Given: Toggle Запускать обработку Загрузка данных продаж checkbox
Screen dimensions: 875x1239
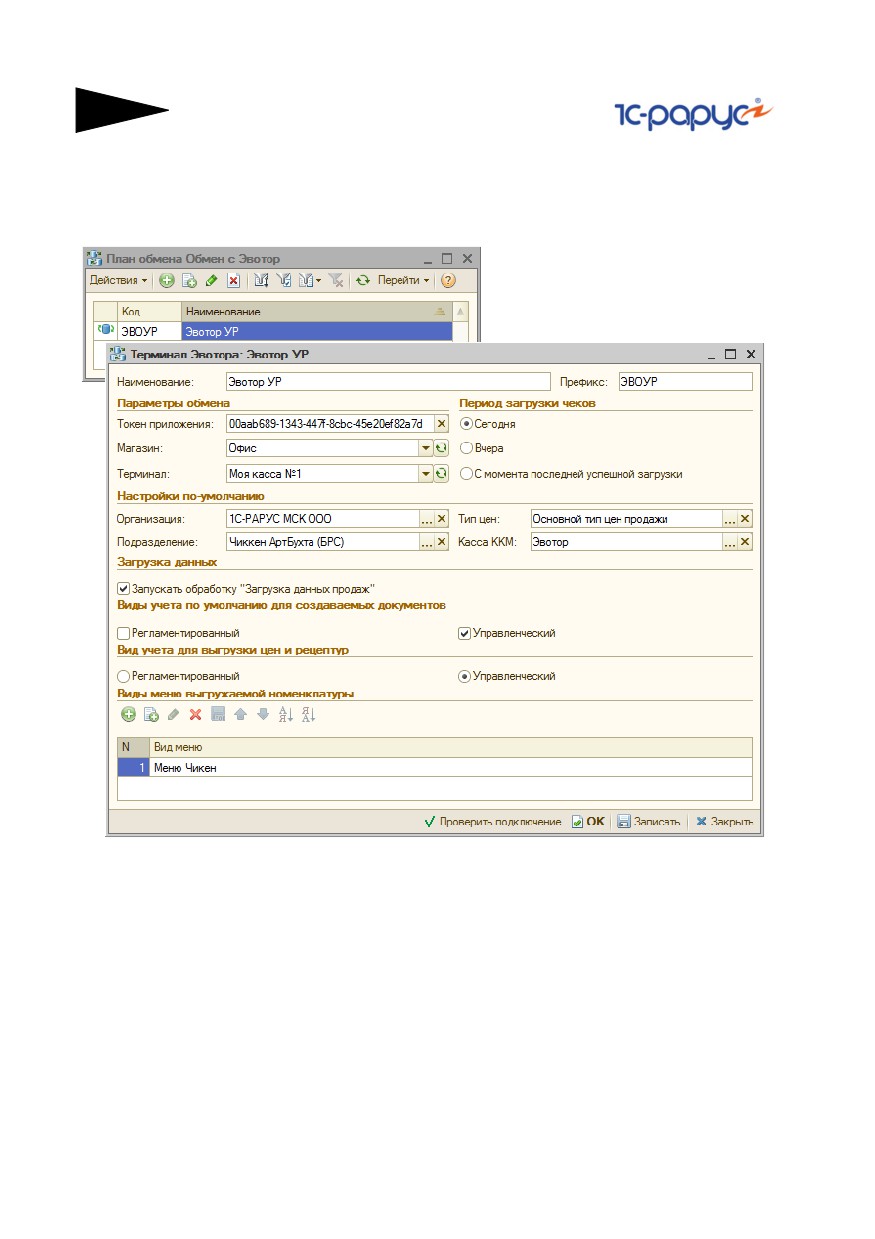Looking at the screenshot, I should click(124, 589).
